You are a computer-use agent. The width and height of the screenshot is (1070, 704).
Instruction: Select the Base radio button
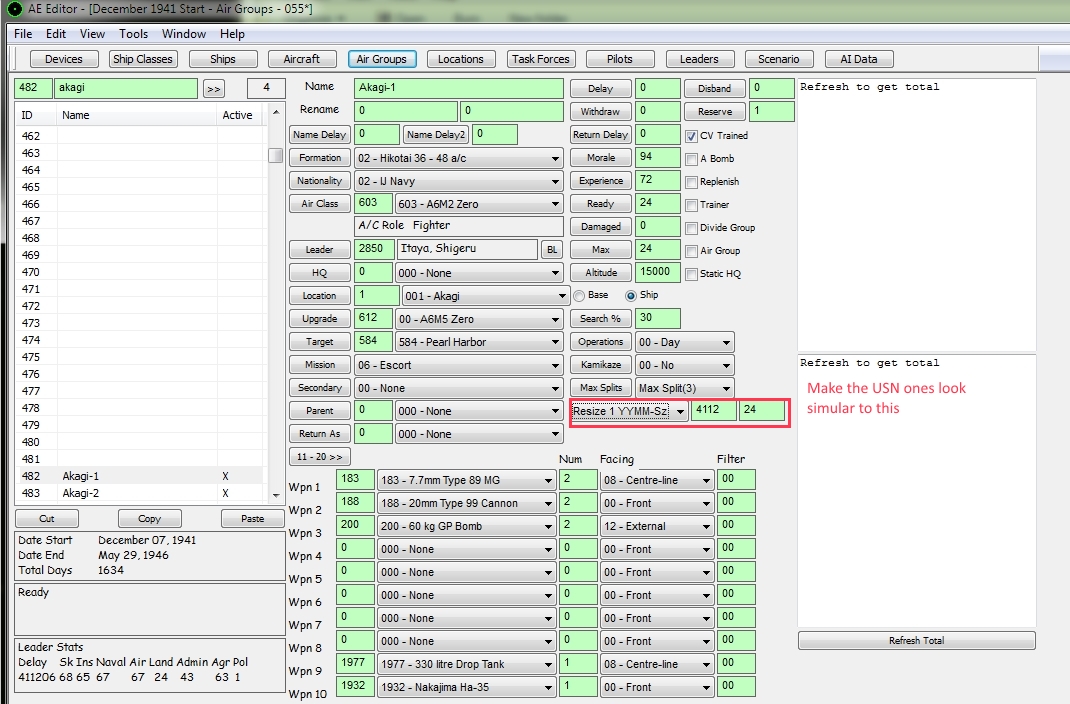tap(579, 295)
